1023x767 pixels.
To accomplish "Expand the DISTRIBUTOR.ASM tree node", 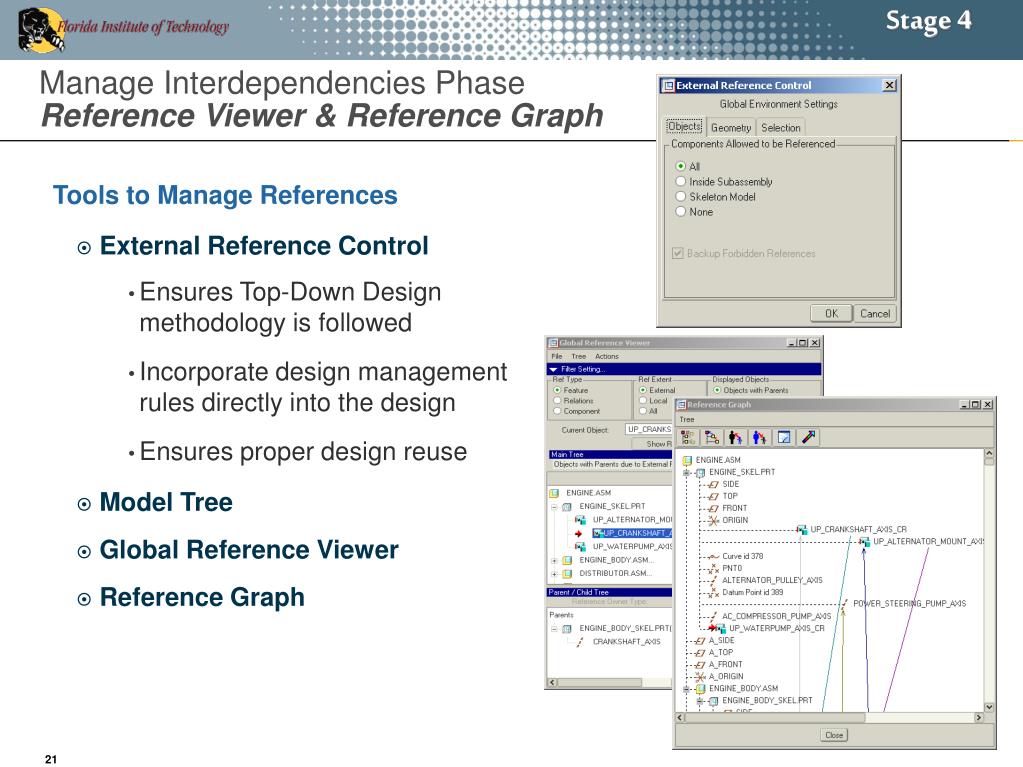I will 554,574.
